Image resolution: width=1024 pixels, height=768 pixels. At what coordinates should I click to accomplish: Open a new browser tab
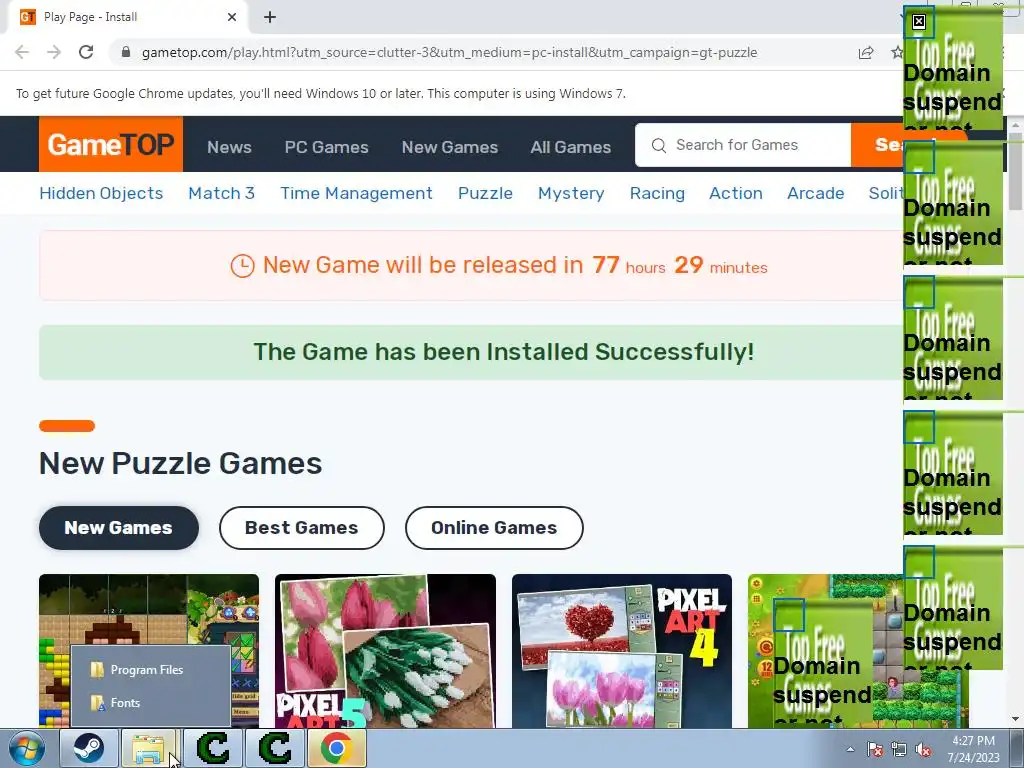(x=270, y=17)
